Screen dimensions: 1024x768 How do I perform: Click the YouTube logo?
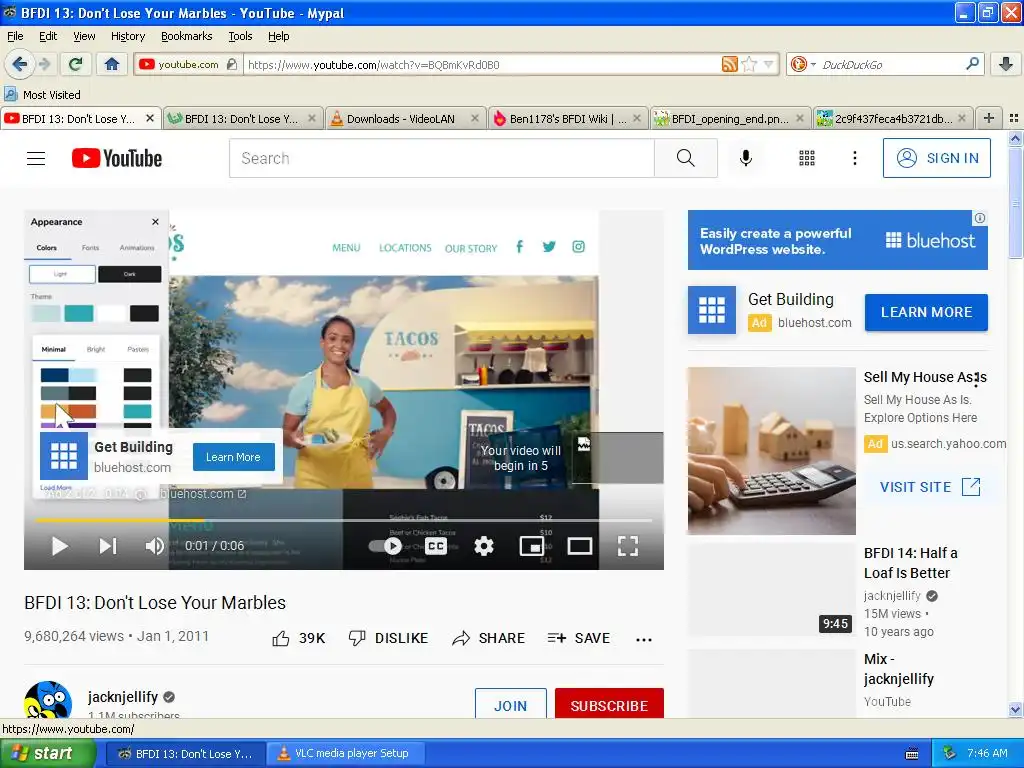point(117,158)
